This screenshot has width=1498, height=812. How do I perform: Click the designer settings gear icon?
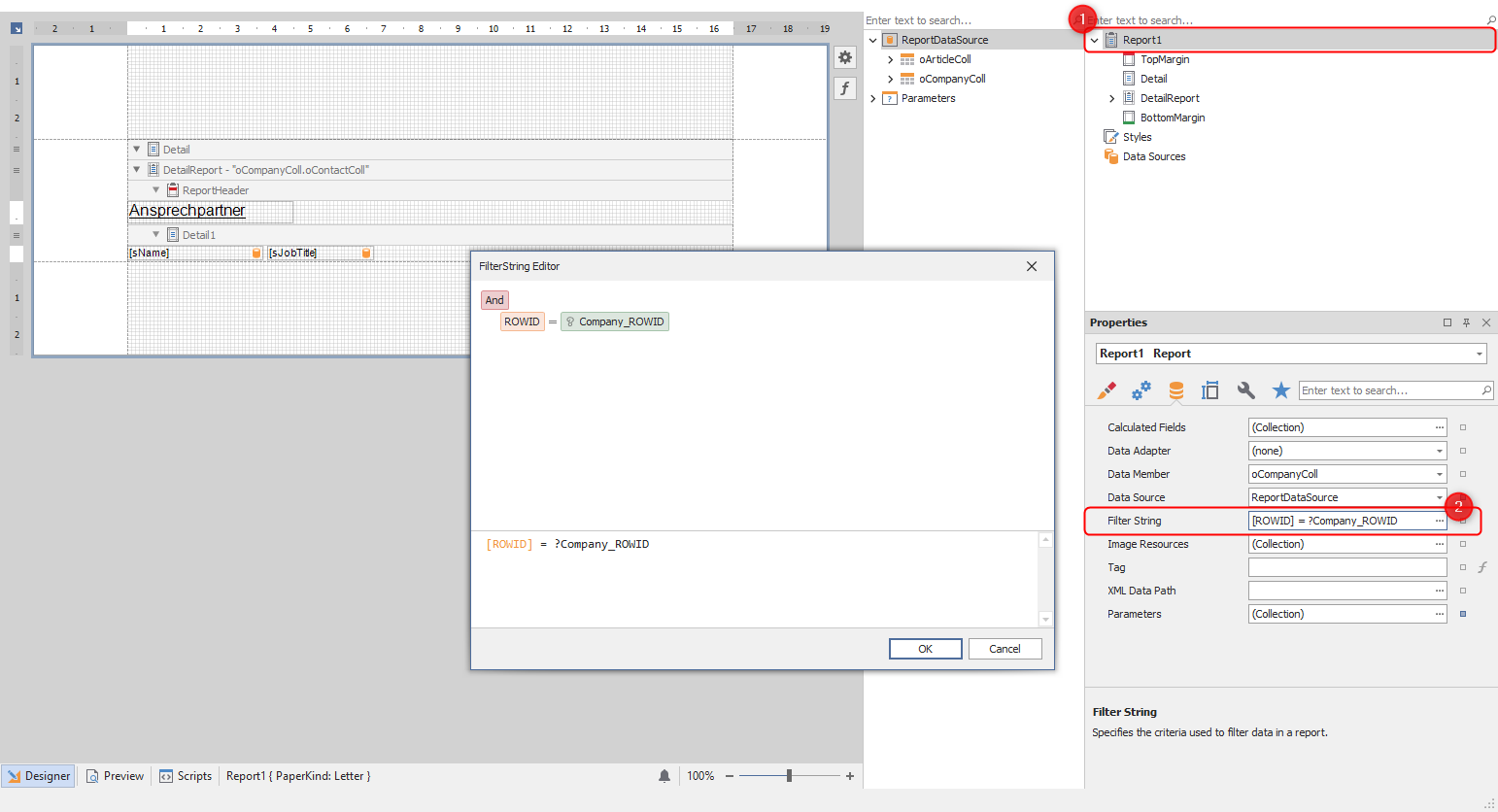(x=845, y=57)
